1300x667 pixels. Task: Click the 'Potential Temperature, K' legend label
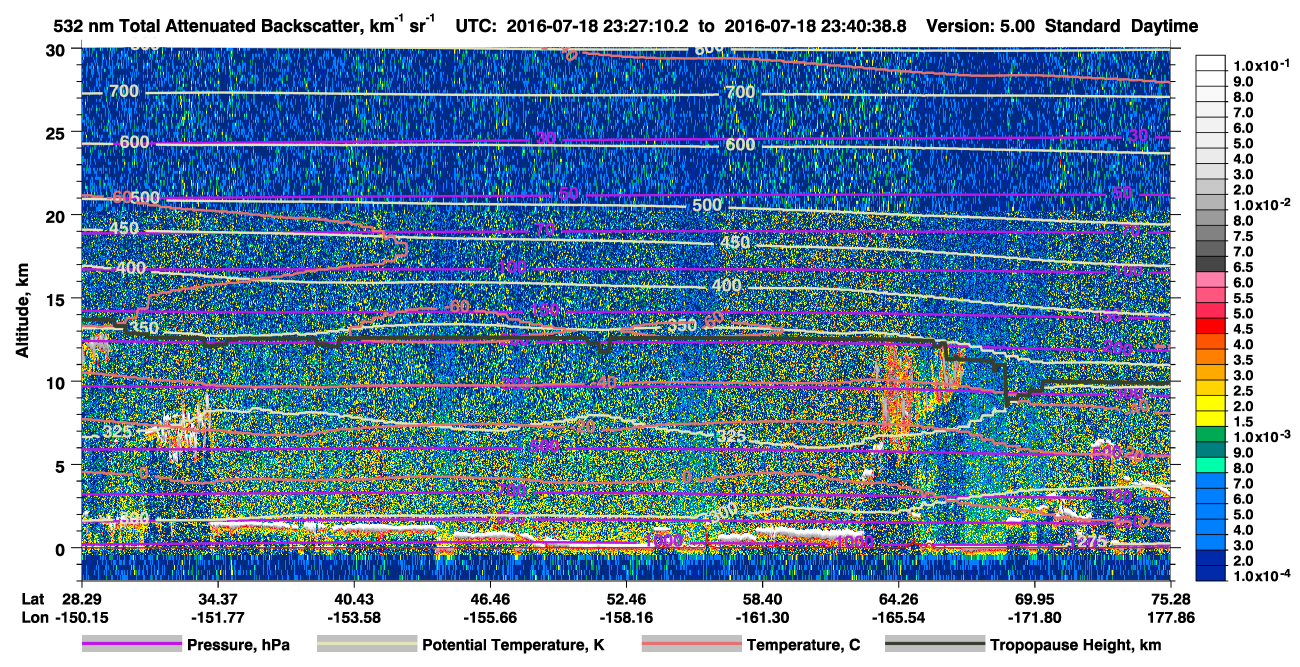[x=513, y=645]
